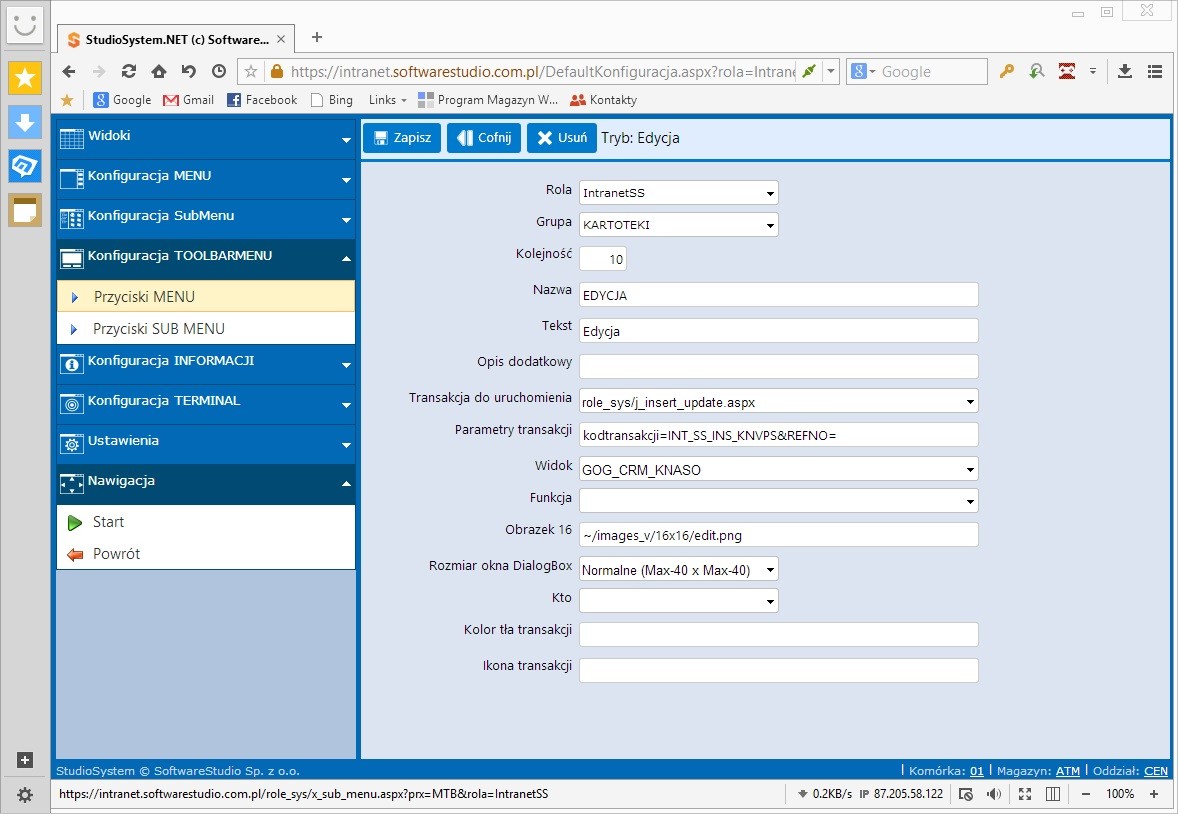Image resolution: width=1178 pixels, height=814 pixels.
Task: Switch to the StudioSystem.NET browser tab
Action: point(177,40)
